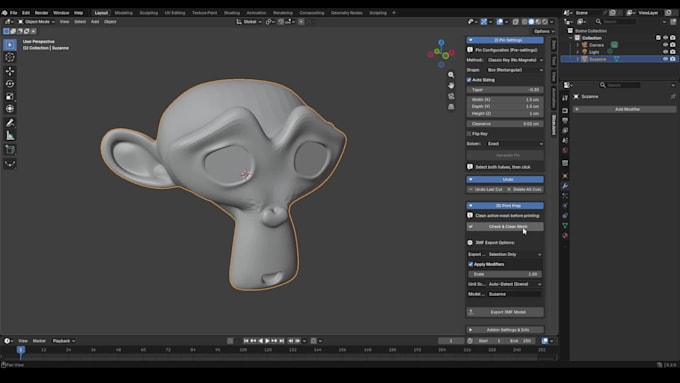The image size is (680, 383).
Task: Open the Render menu
Action: (x=42, y=13)
